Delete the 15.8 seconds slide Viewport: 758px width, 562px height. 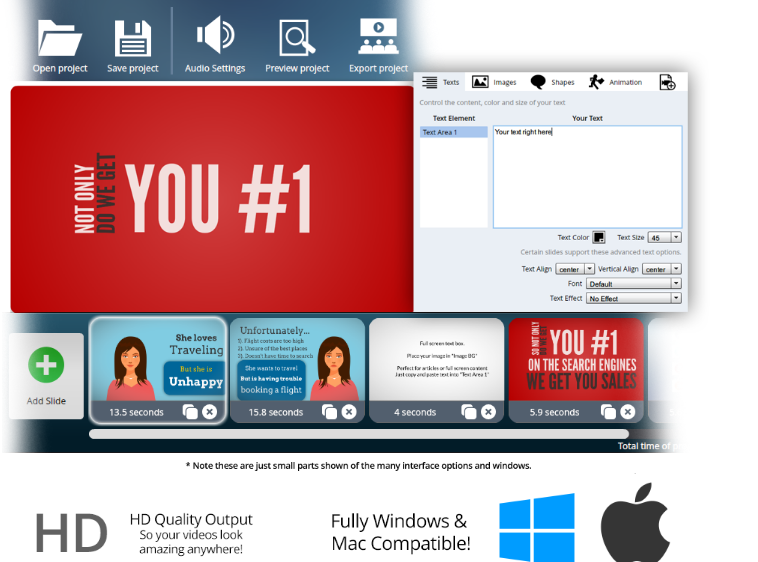(x=349, y=412)
